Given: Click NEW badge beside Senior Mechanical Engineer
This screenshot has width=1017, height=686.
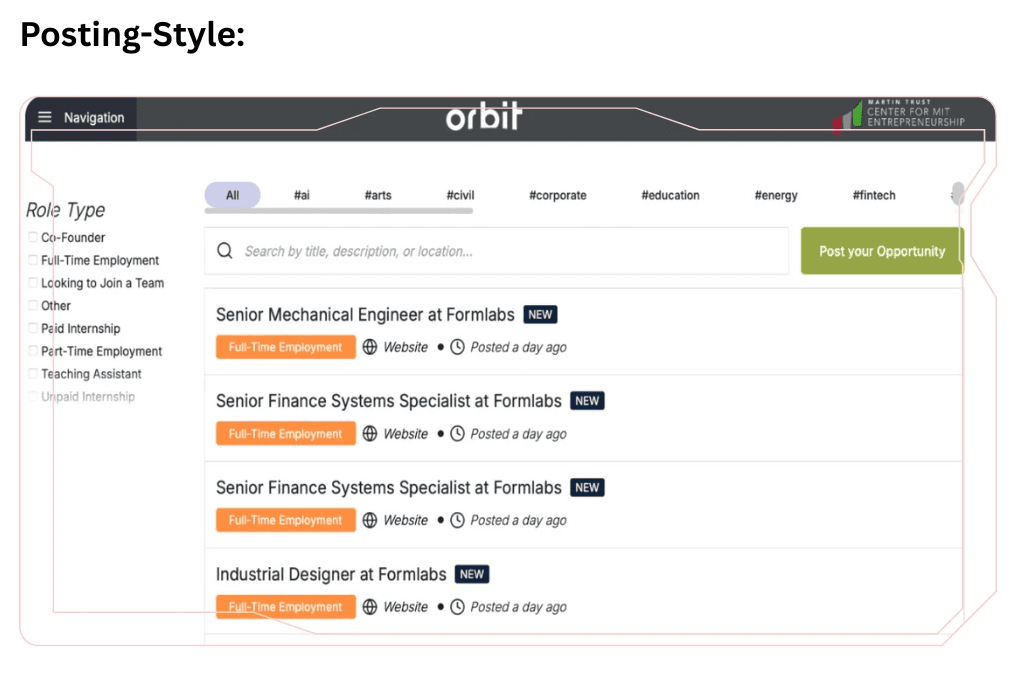Looking at the screenshot, I should click(540, 314).
